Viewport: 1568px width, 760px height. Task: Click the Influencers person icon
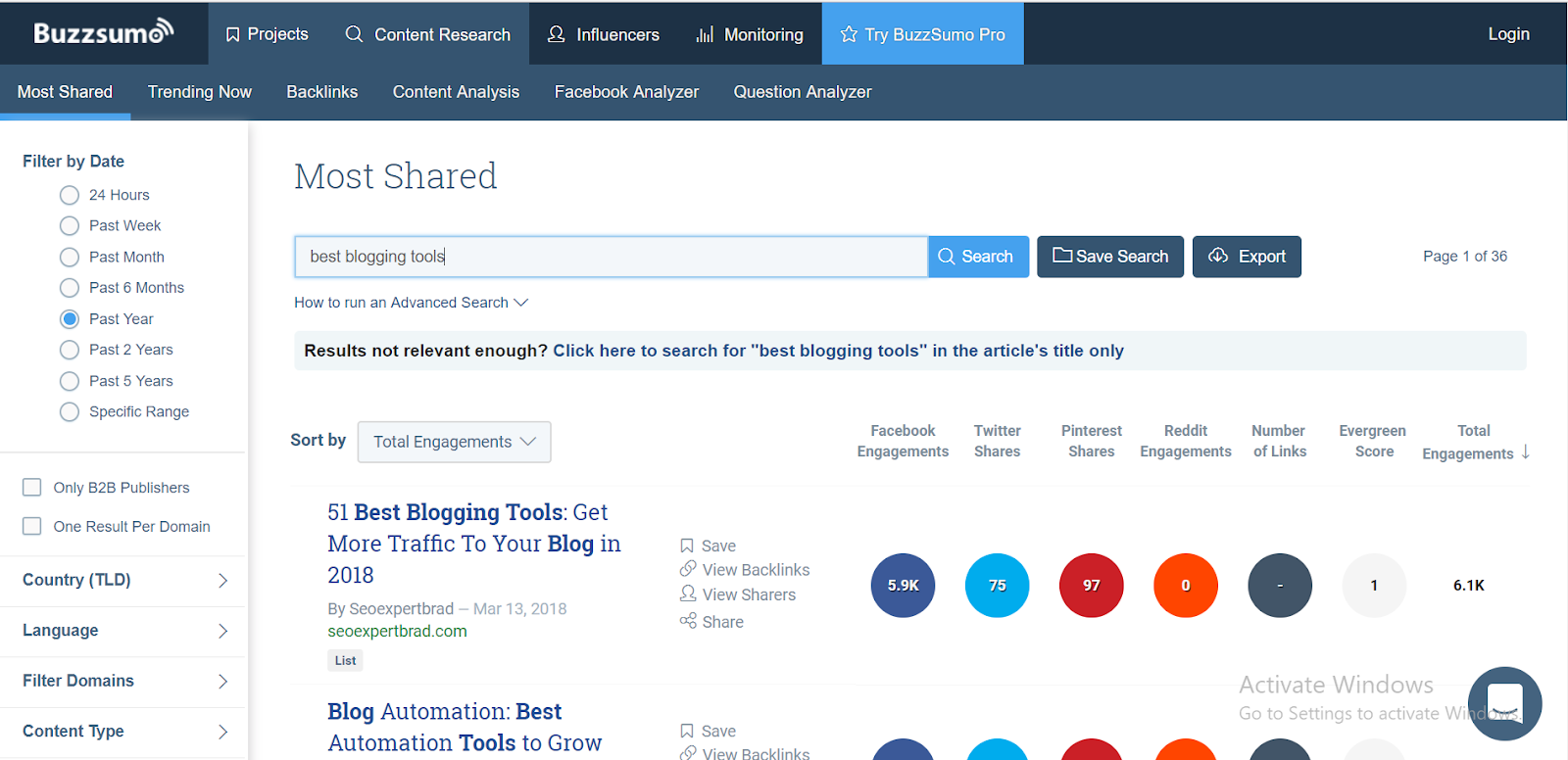[x=556, y=34]
